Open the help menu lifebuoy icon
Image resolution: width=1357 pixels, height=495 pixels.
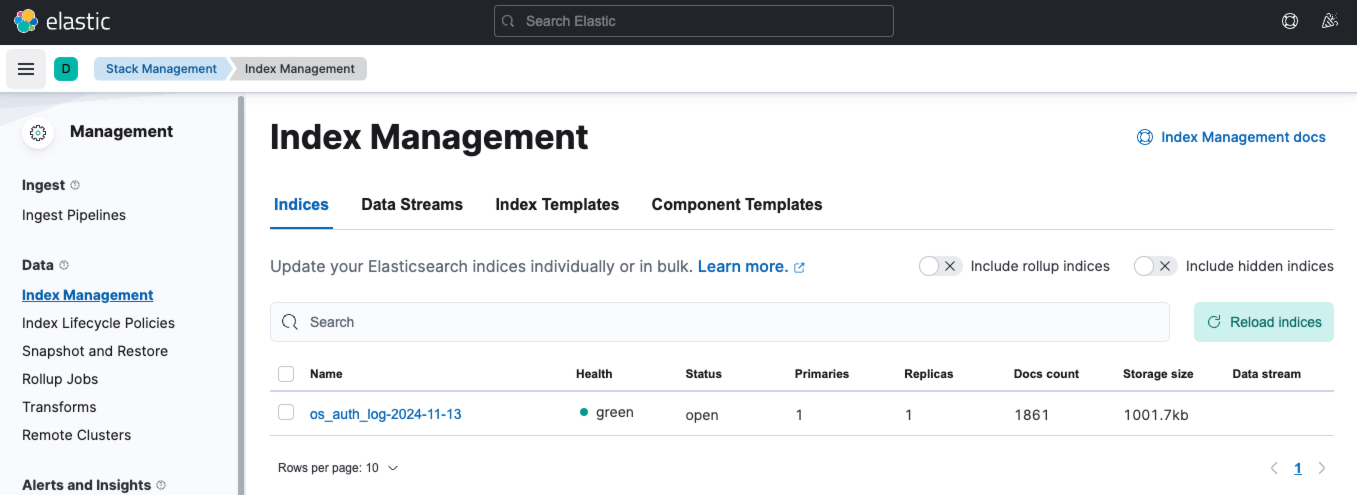[1290, 21]
